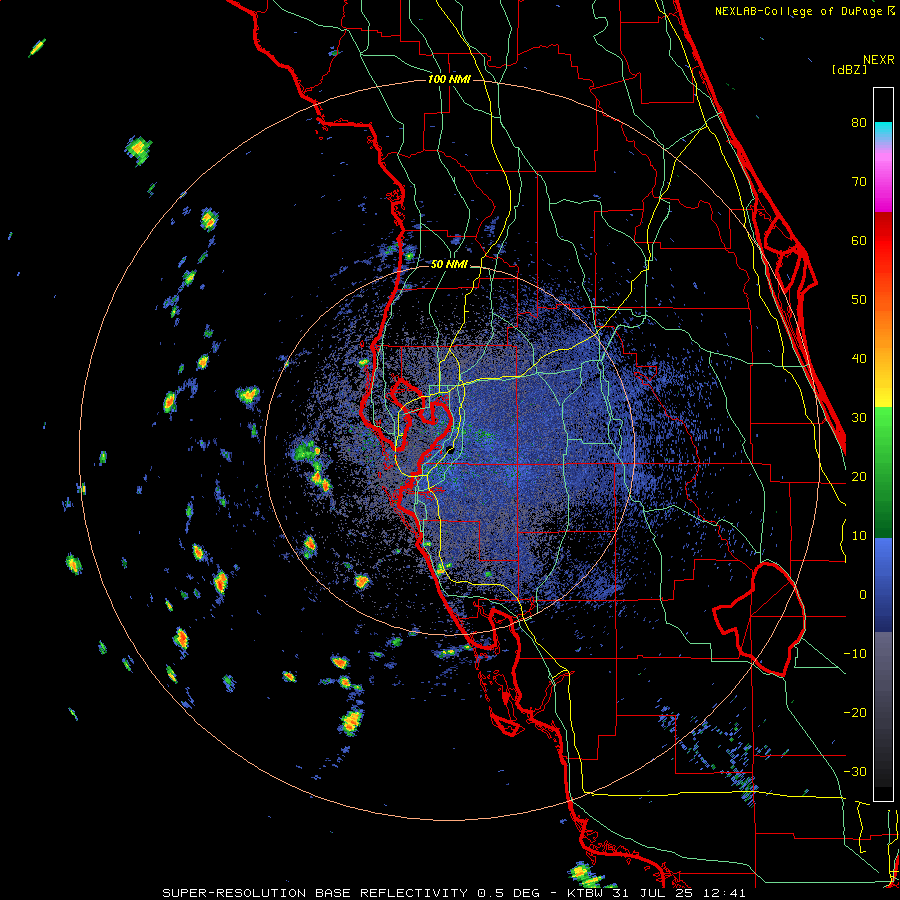
Task: Click the -30 value on the dBZ scale
Action: point(855,771)
